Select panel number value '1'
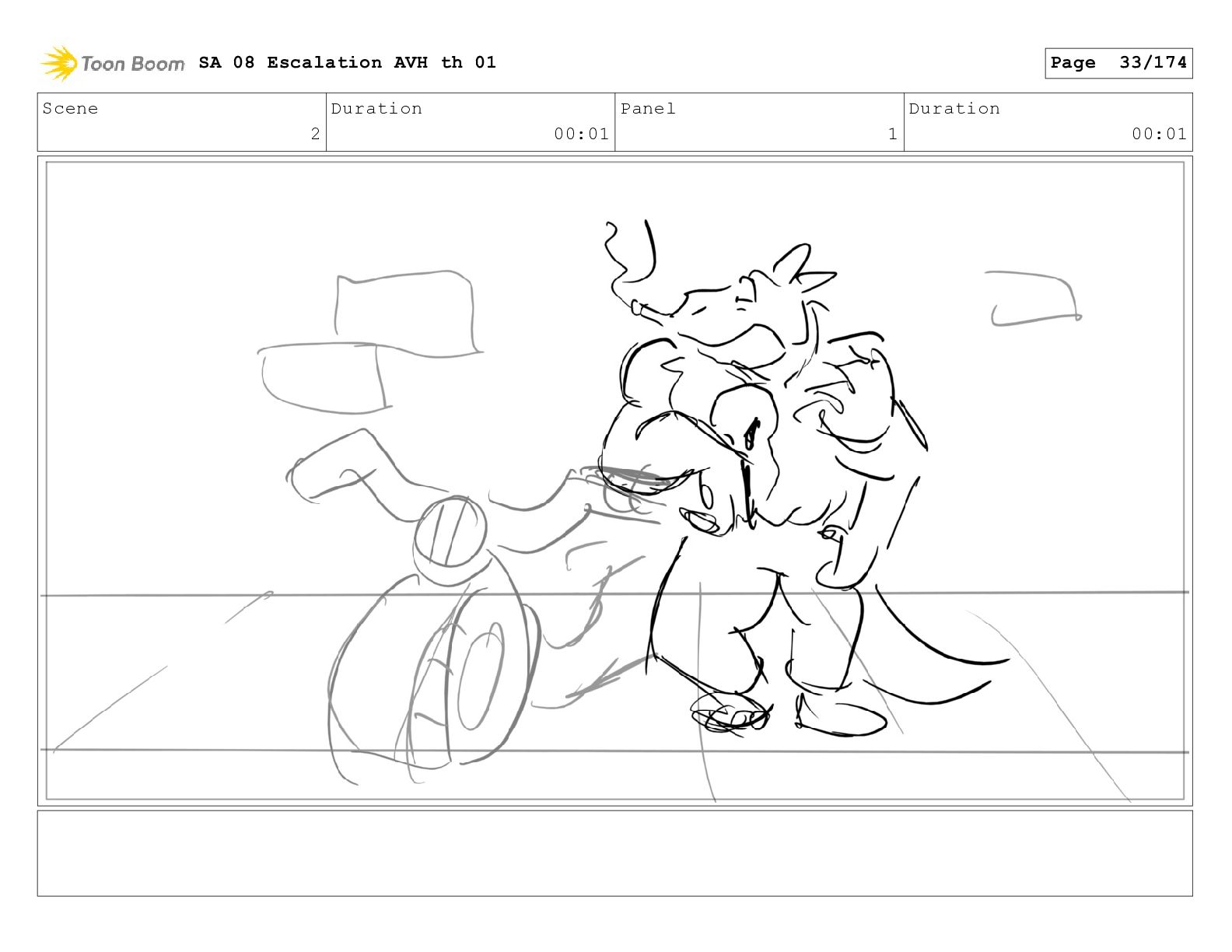Screen dimensions: 1232x952 pos(893,134)
